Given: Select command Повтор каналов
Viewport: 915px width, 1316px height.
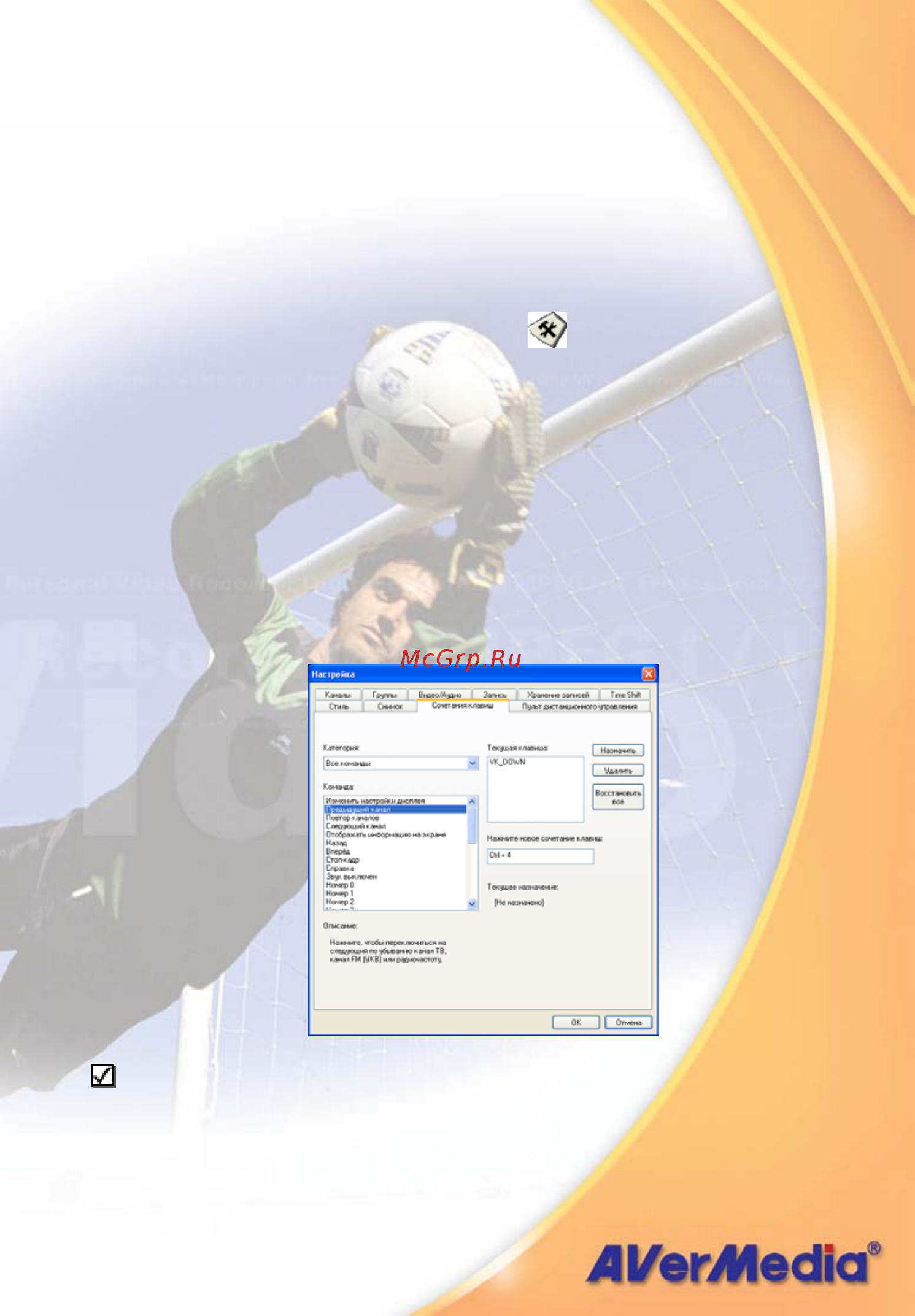Looking at the screenshot, I should (395, 818).
